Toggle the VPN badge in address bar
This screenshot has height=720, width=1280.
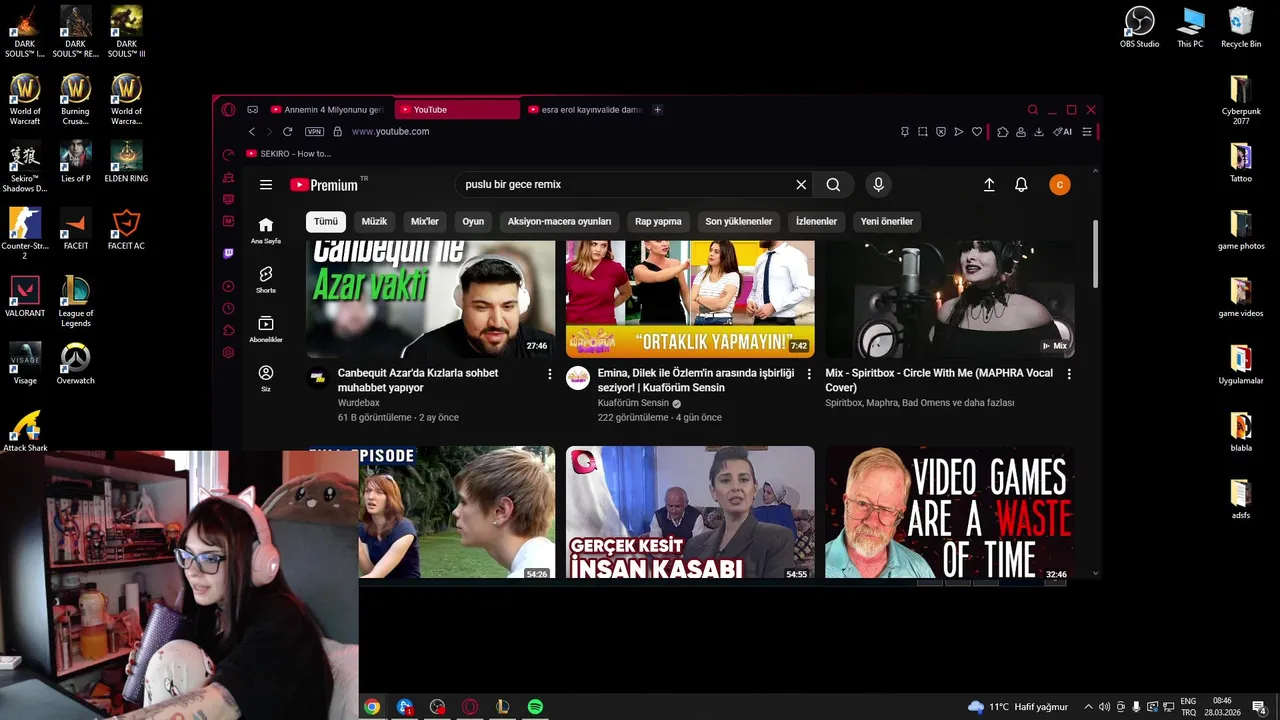click(x=314, y=132)
